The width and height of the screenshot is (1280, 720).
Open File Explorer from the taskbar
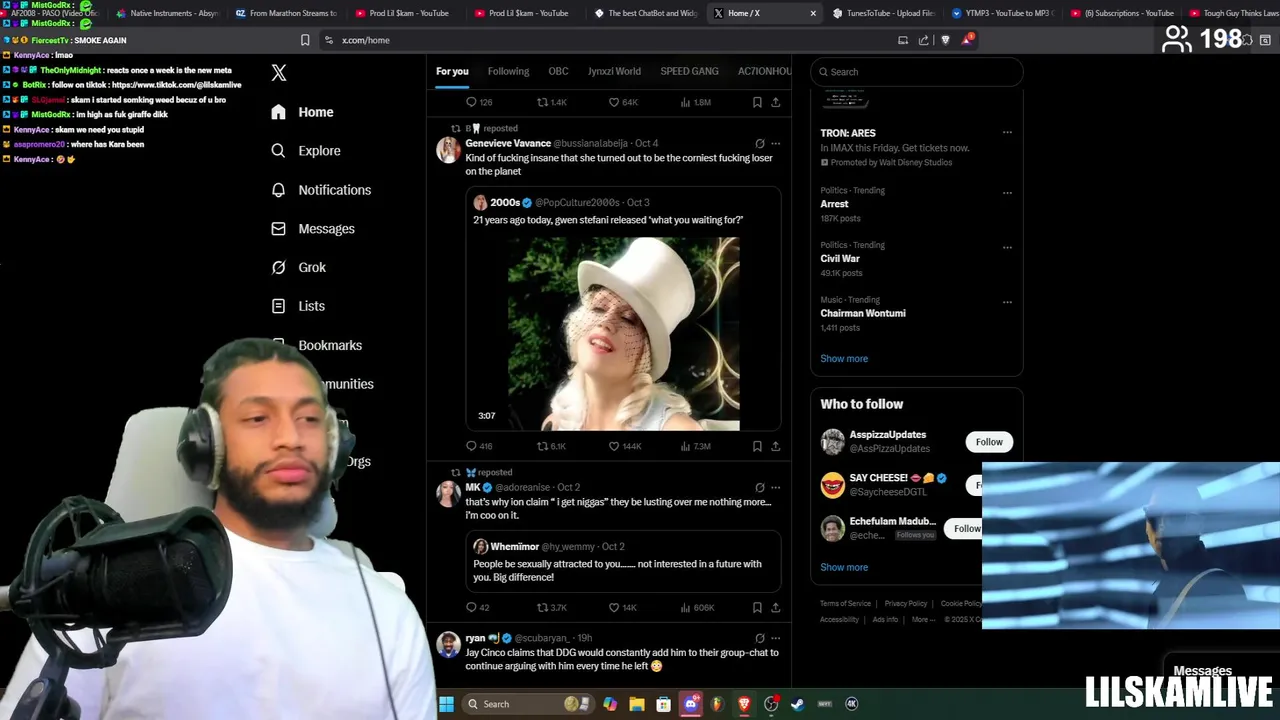[x=636, y=704]
